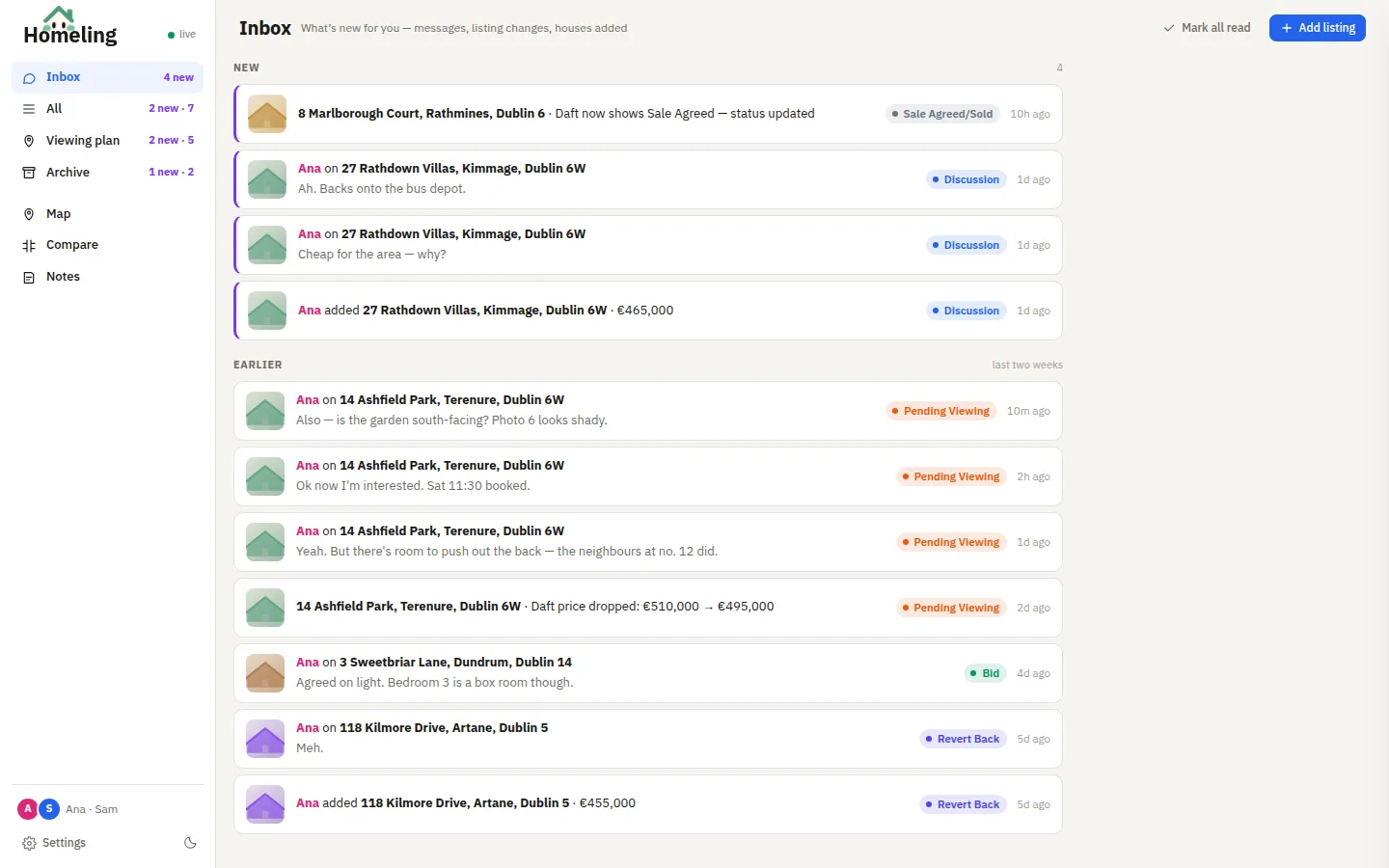This screenshot has width=1389, height=868.
Task: Click the Notes page icon
Action: coord(29,278)
